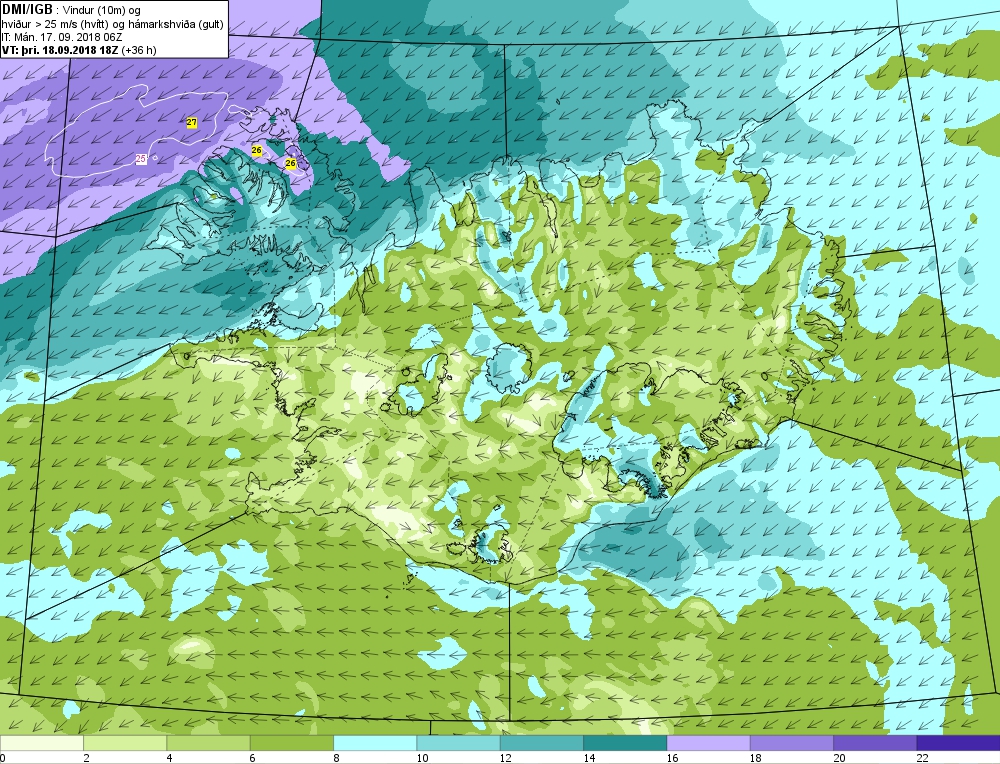The image size is (1000, 764).
Task: Select the legend scale value 4
Action: point(170,758)
